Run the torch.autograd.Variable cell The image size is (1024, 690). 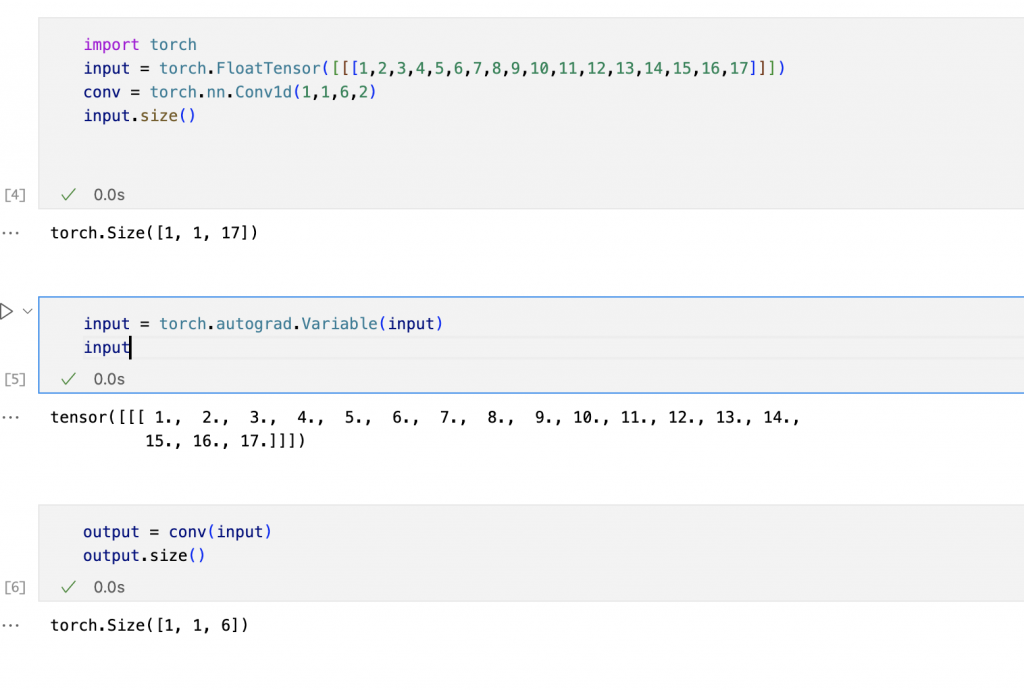6,311
